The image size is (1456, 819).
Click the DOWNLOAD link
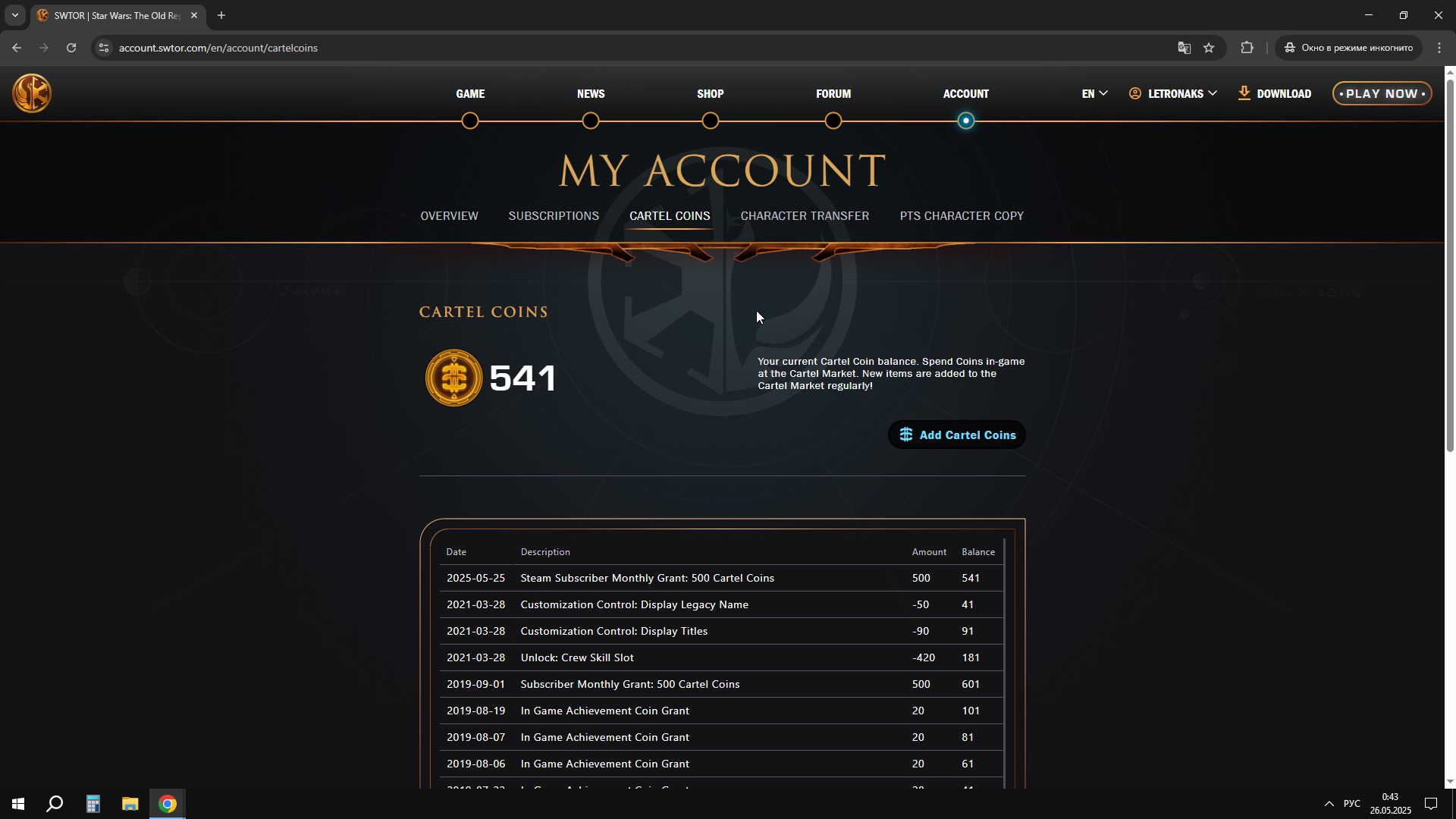[1275, 93]
